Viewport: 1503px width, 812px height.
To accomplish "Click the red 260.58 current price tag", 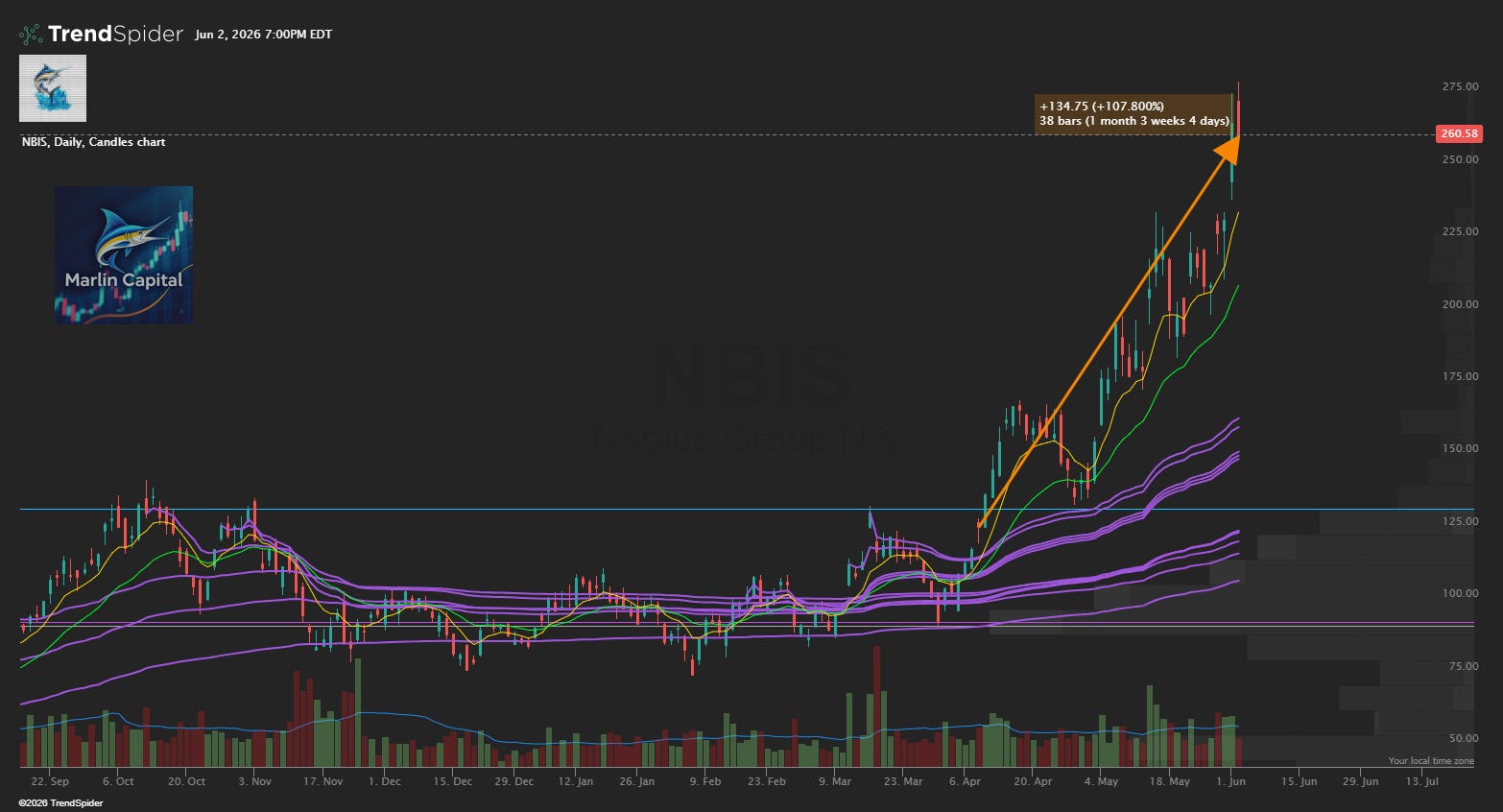I will [1458, 134].
